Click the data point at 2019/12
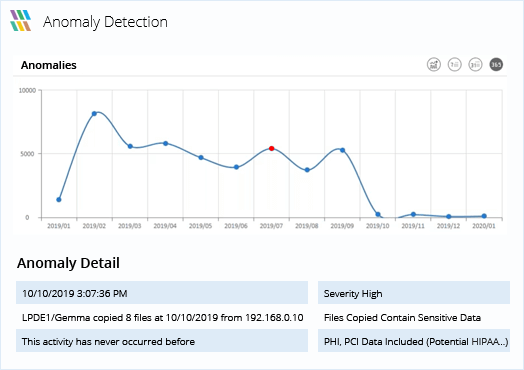This screenshot has width=524, height=370. click(449, 217)
